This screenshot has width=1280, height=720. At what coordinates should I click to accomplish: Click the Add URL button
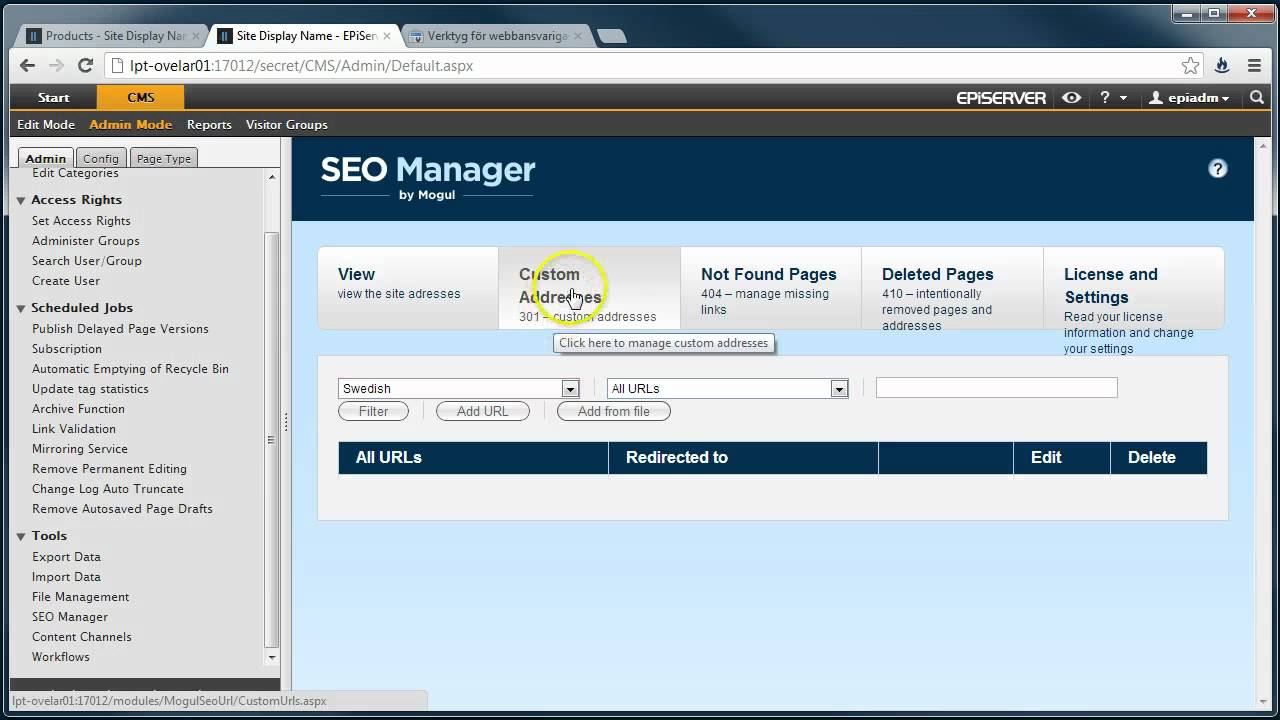click(x=482, y=411)
